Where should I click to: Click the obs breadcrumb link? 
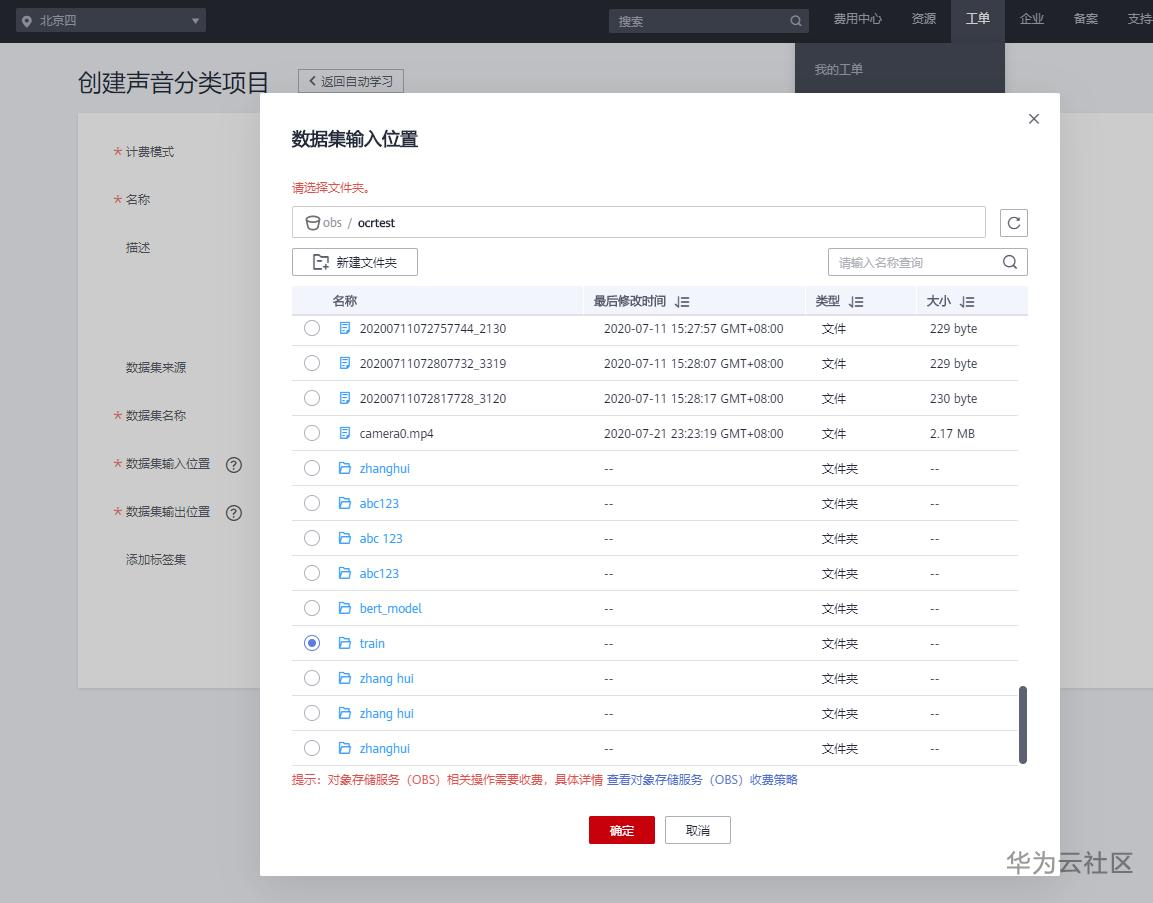click(332, 223)
